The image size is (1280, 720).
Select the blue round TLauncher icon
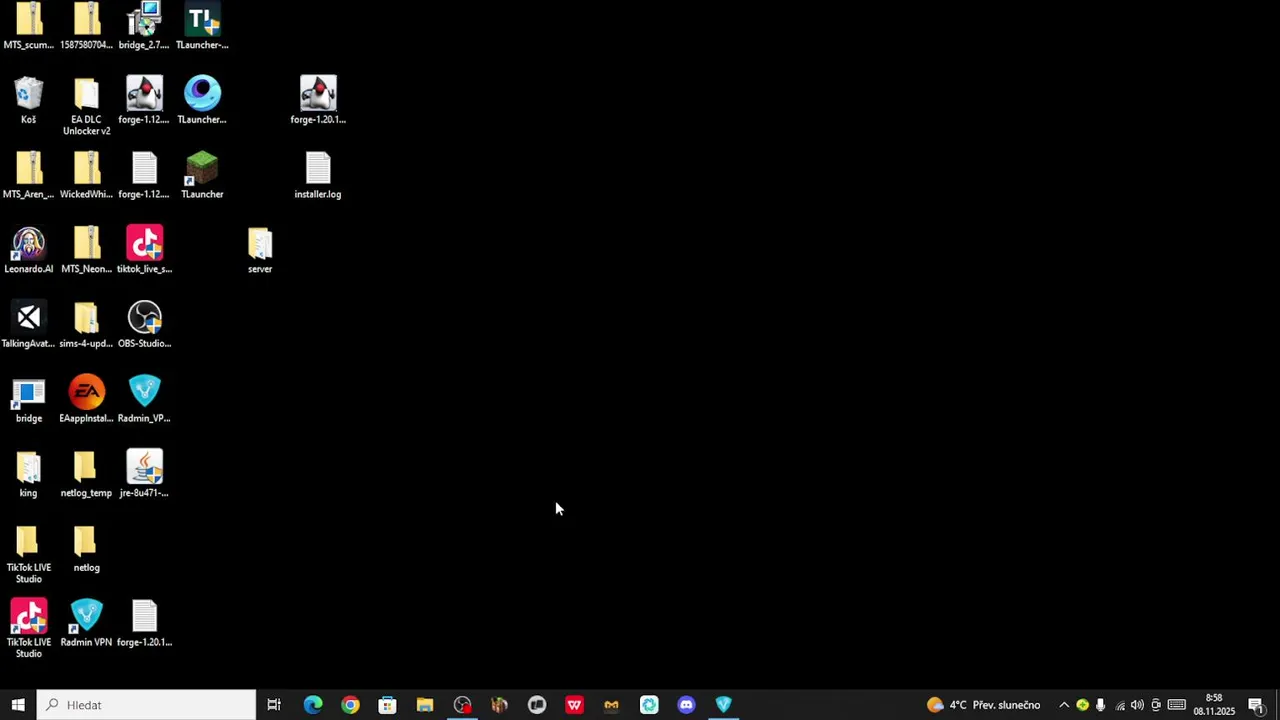coord(202,93)
